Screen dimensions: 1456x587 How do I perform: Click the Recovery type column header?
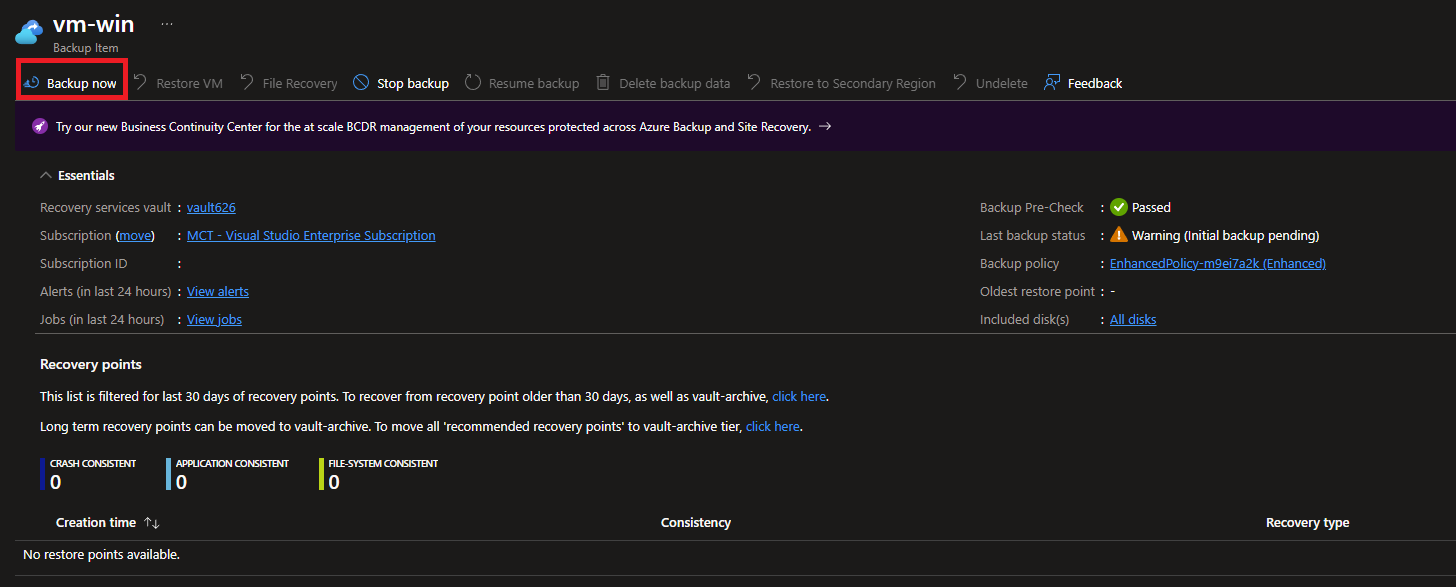coord(1308,522)
